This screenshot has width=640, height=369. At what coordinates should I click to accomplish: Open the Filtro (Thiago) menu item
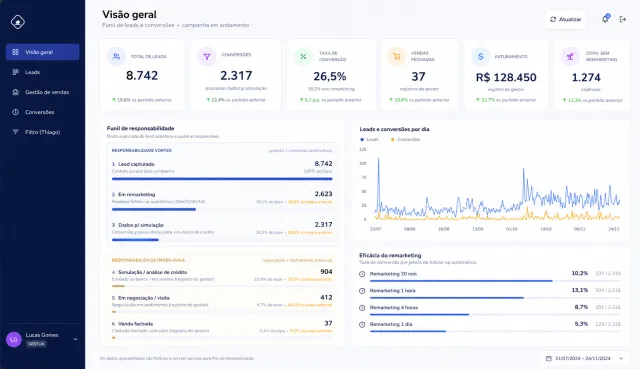[x=42, y=132]
